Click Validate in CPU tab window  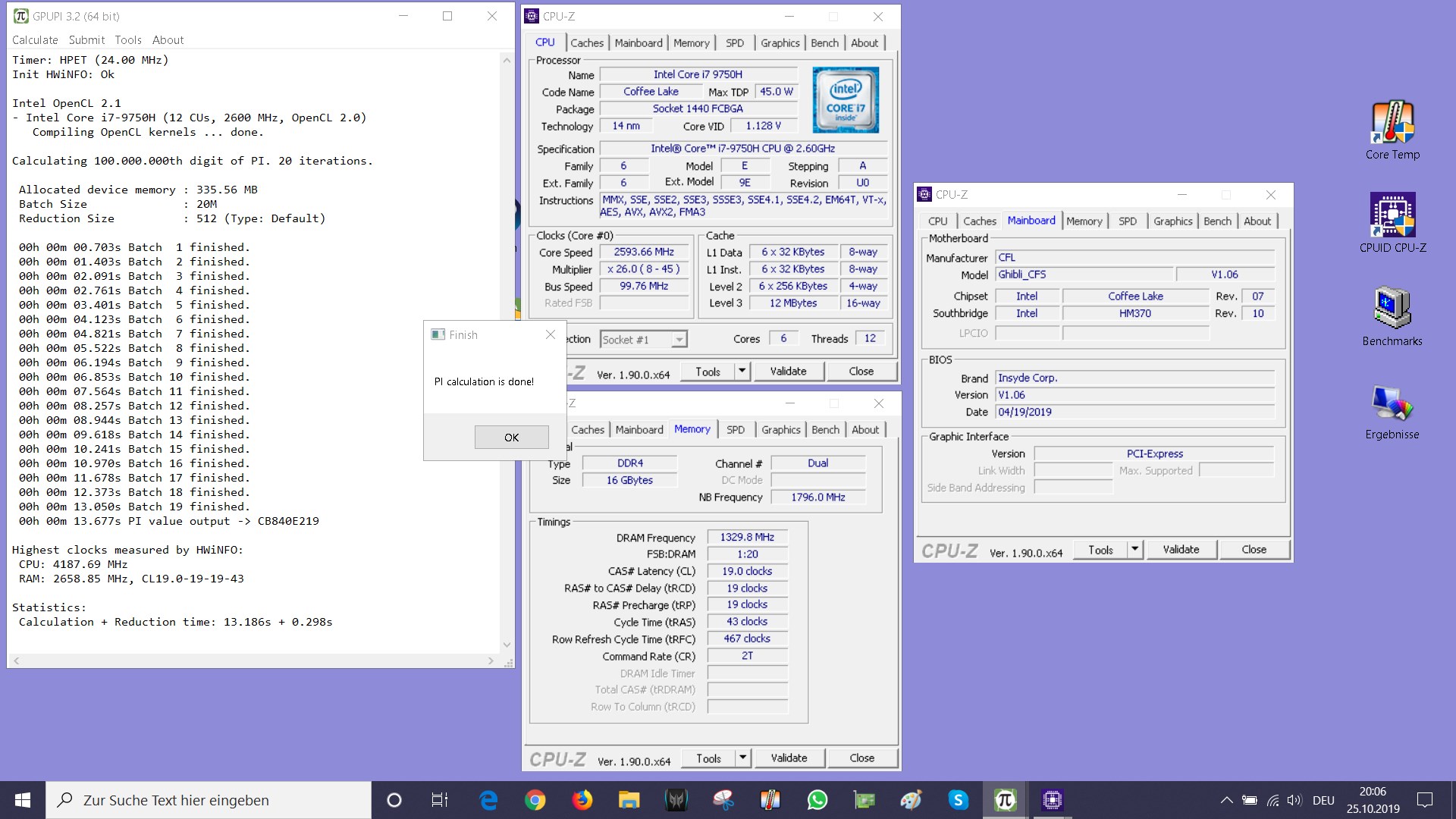[x=788, y=371]
